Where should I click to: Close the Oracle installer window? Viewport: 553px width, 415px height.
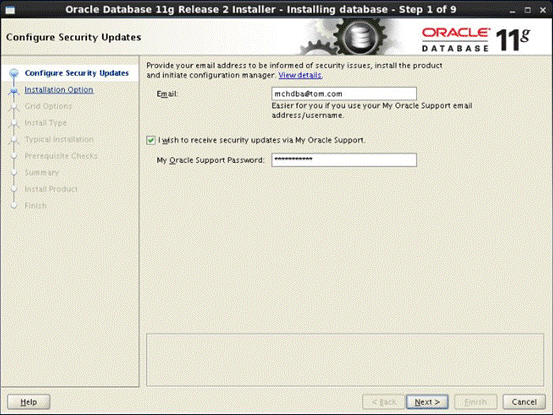pos(543,10)
